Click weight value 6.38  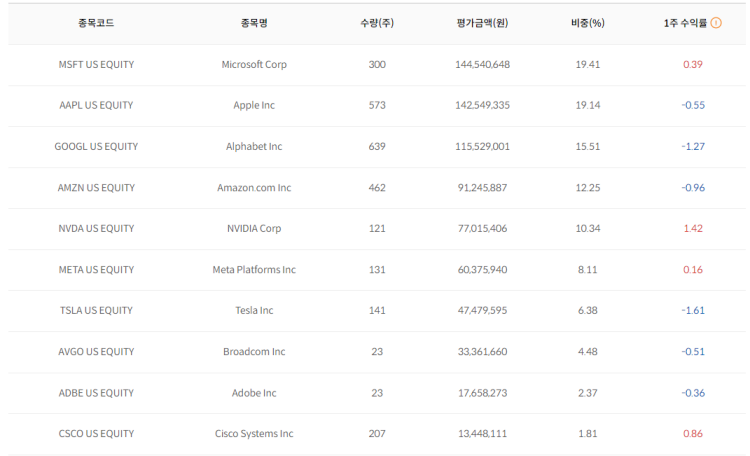coord(587,311)
